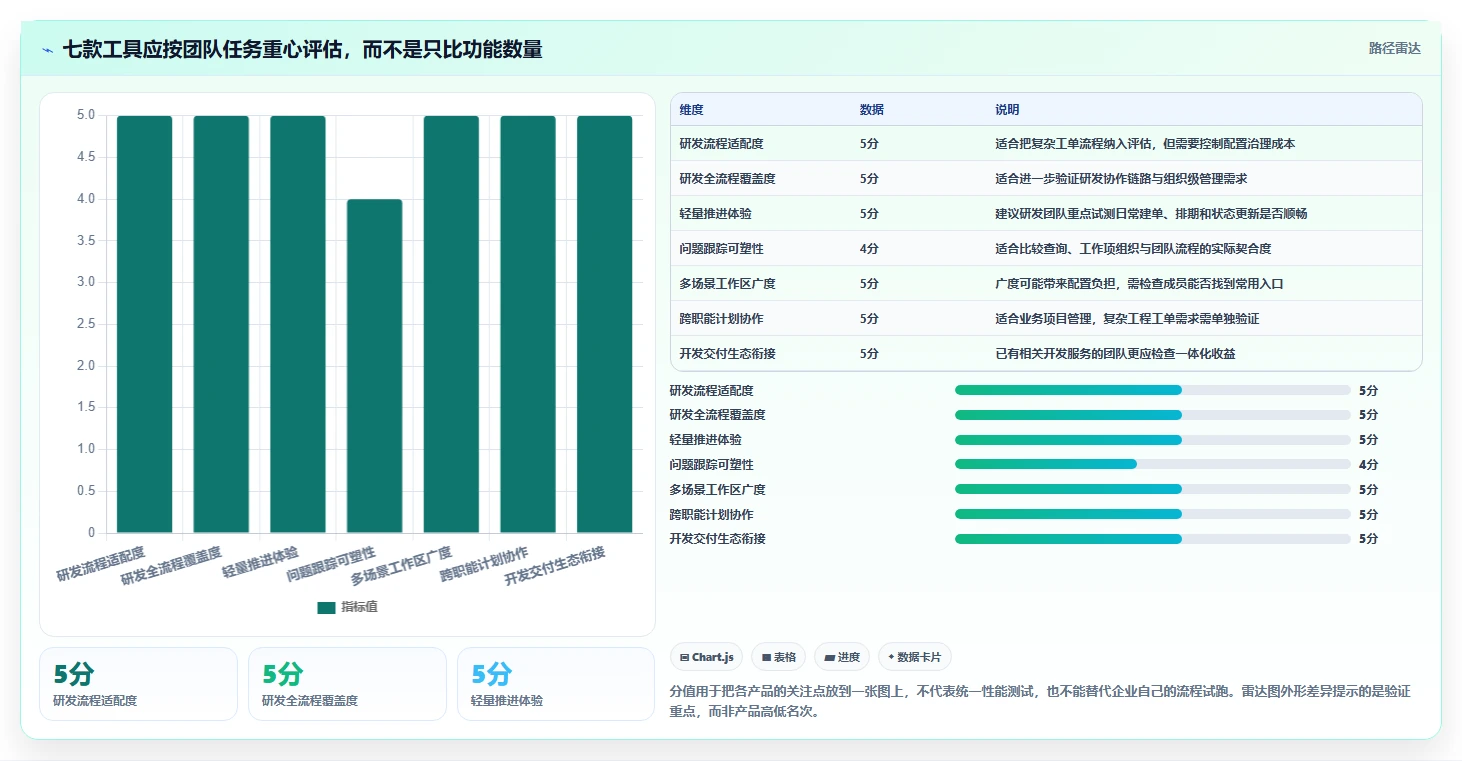Click the 轻量推进体验 progress bar
The image size is (1462, 761).
point(1153,440)
